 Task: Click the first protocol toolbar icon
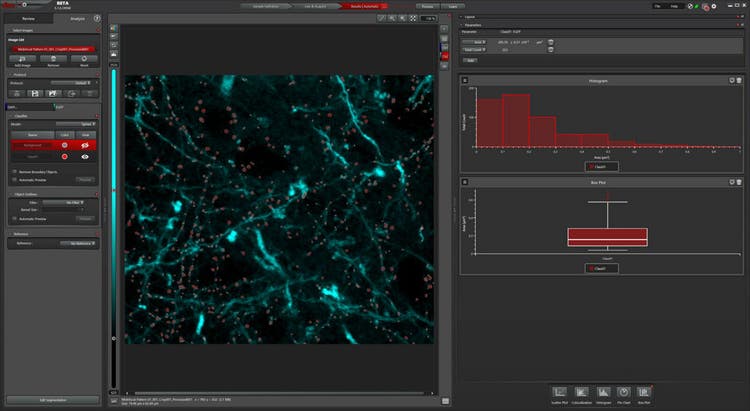click(x=17, y=93)
